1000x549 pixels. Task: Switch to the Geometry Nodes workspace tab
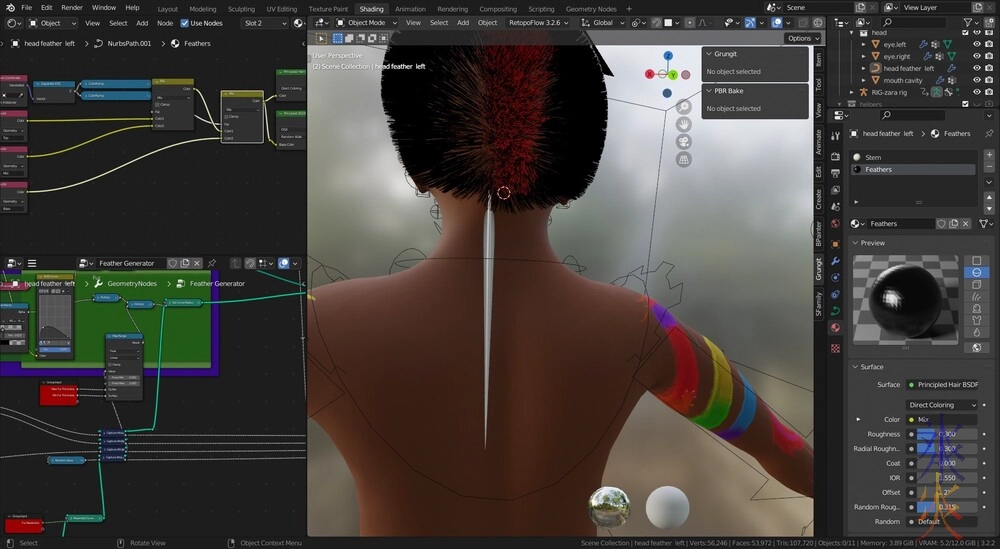[x=591, y=9]
